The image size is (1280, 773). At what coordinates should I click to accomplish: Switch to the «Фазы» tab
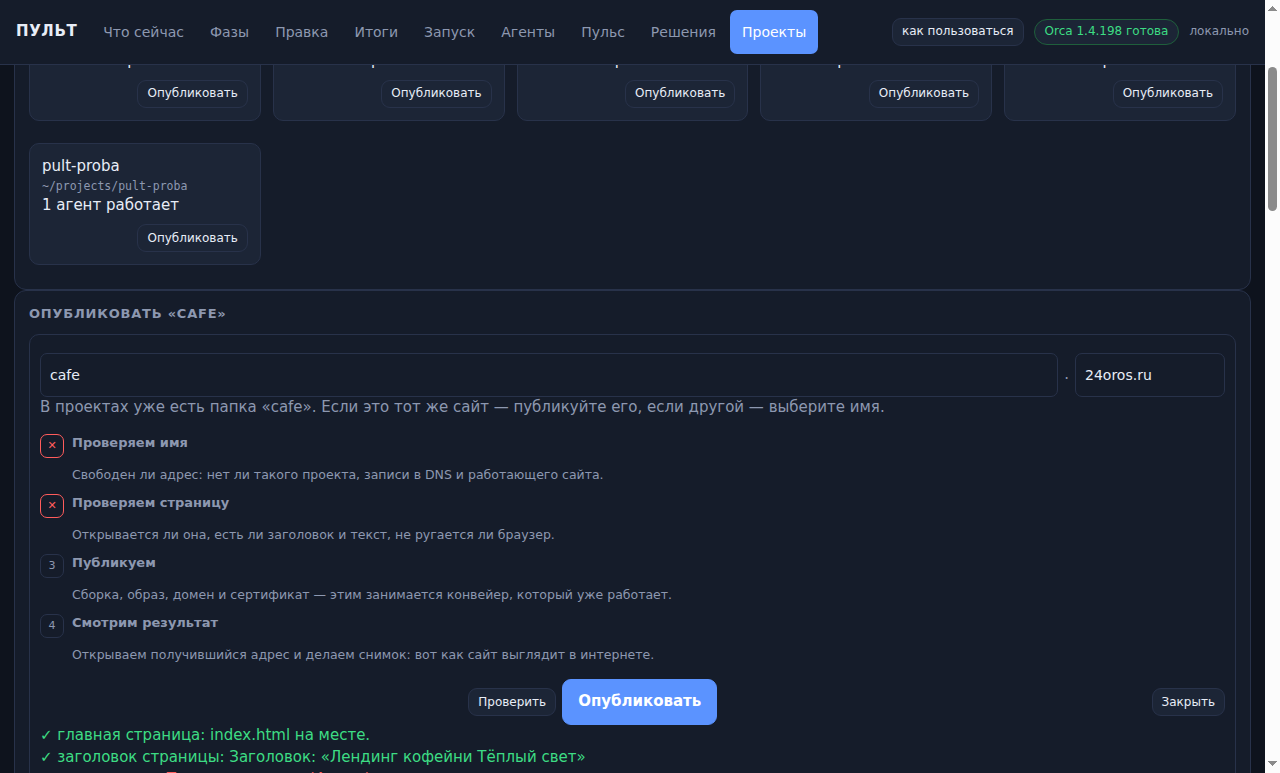pos(230,32)
